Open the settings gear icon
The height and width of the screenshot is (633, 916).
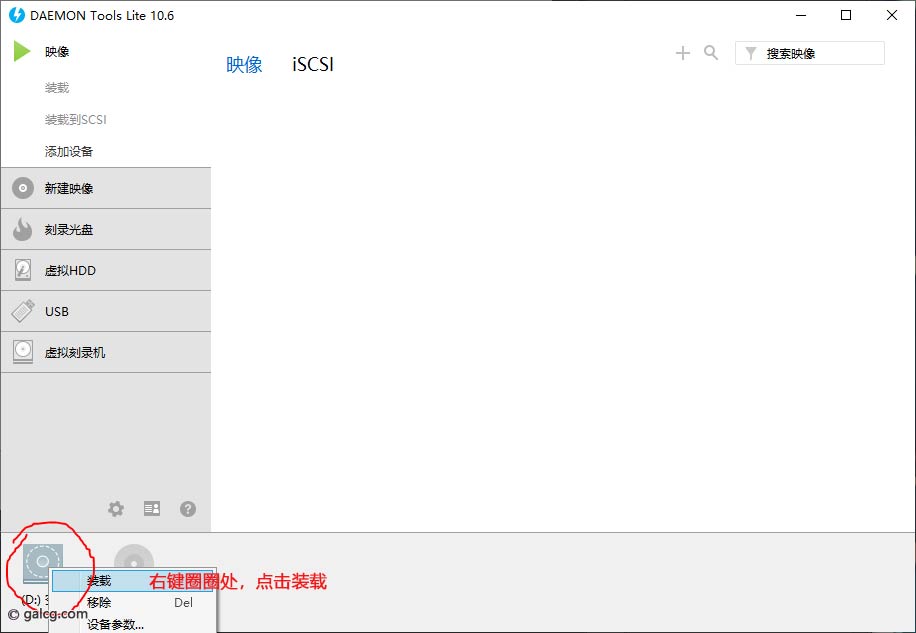(x=115, y=509)
